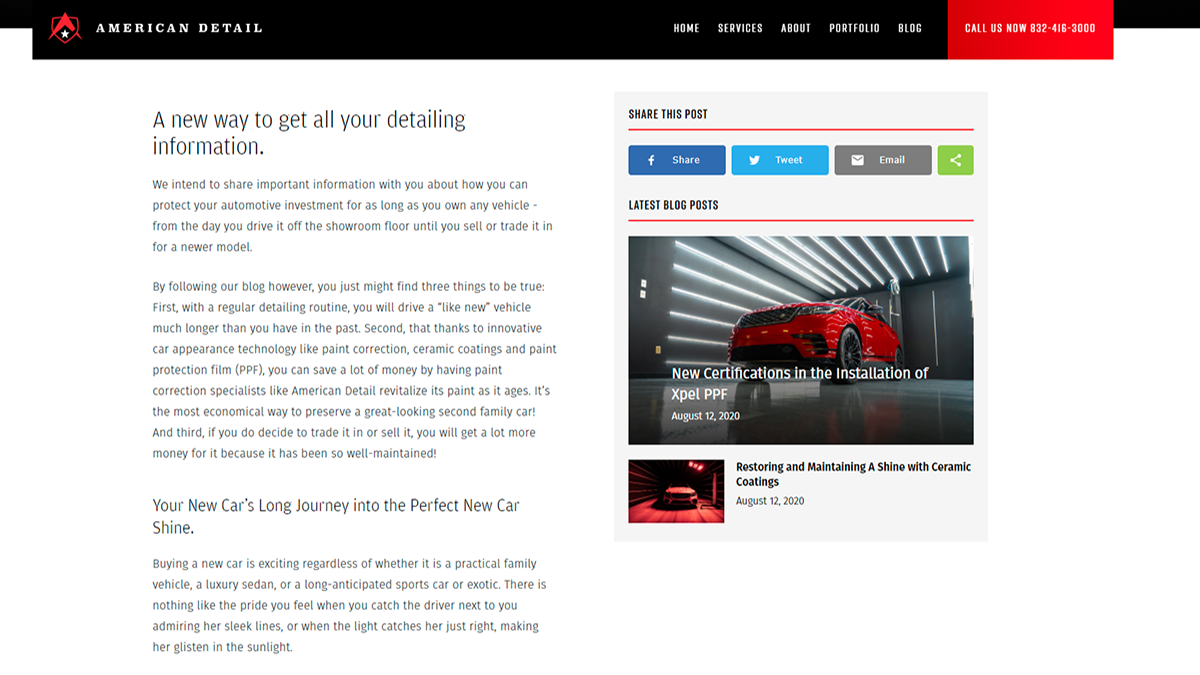Click the Facebook icon on Share button

coord(651,160)
